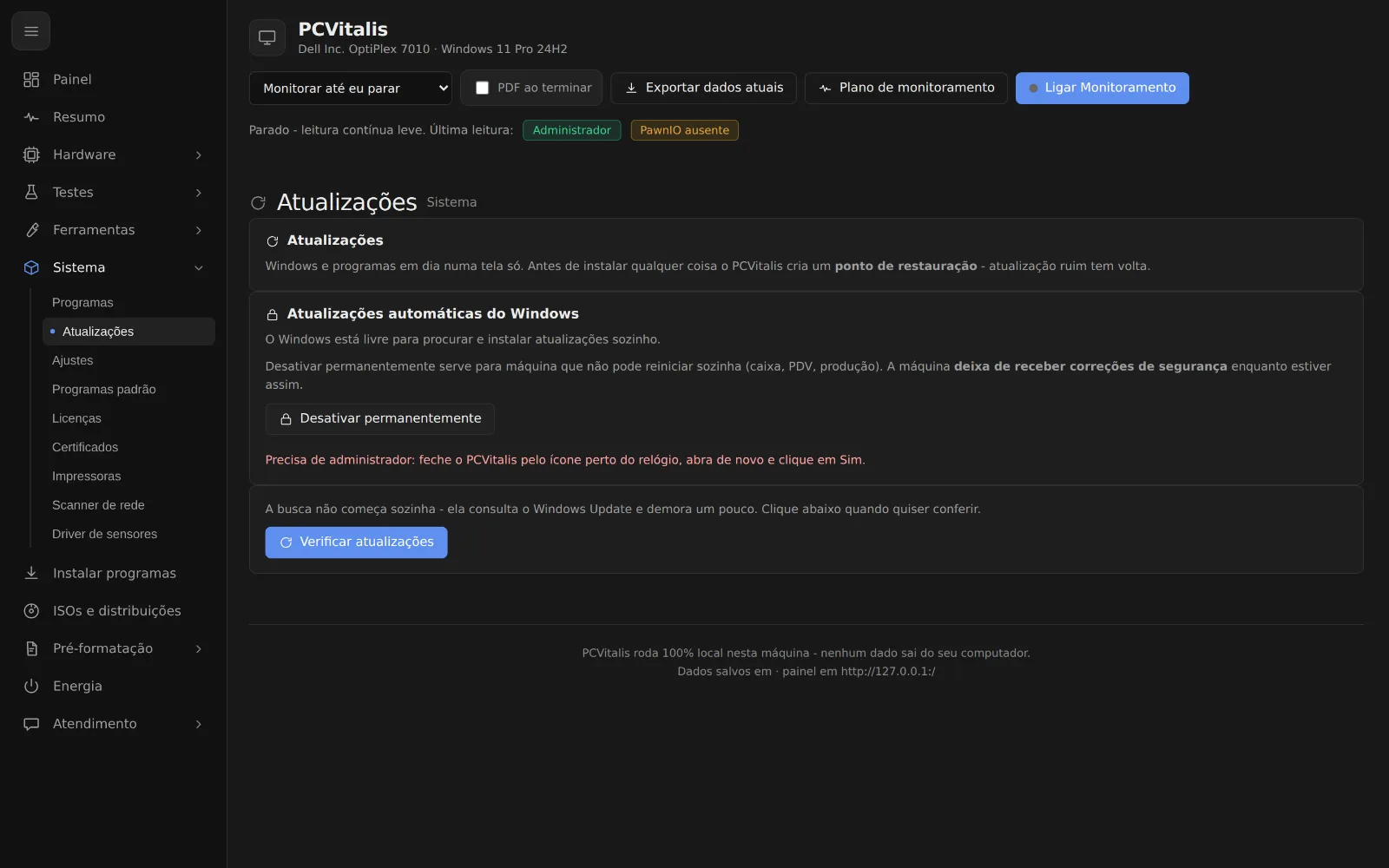Open Certificados submenu item
This screenshot has height=868, width=1389.
coord(128,447)
